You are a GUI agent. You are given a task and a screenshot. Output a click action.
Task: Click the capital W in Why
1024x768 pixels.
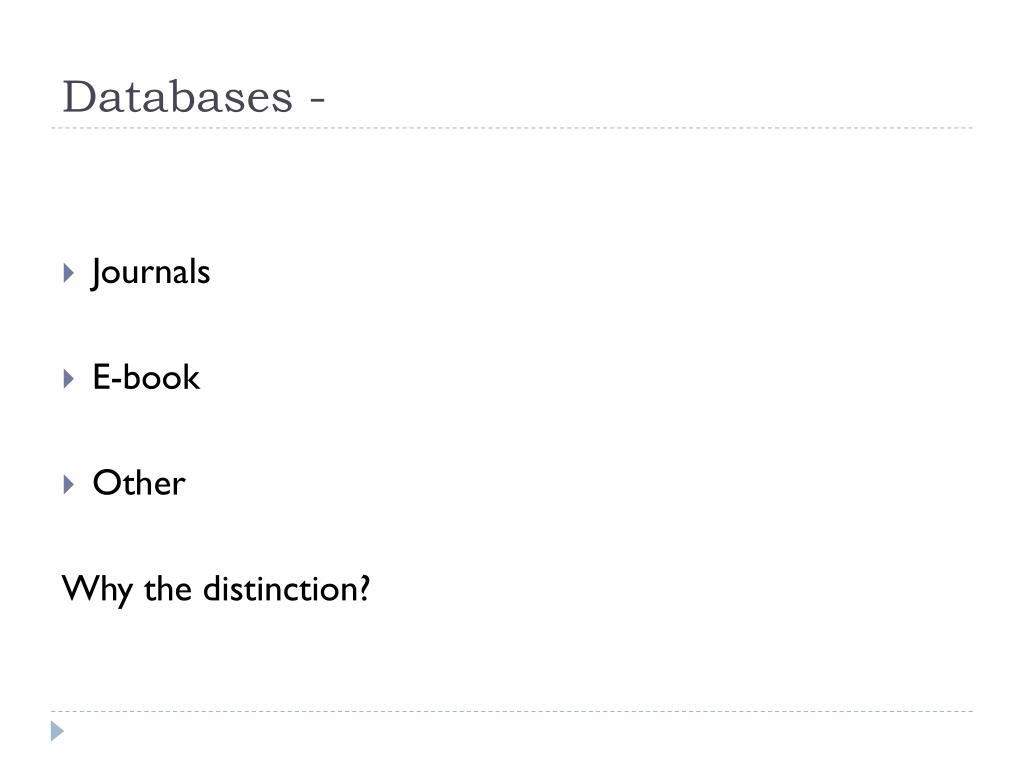pyautogui.click(x=81, y=588)
